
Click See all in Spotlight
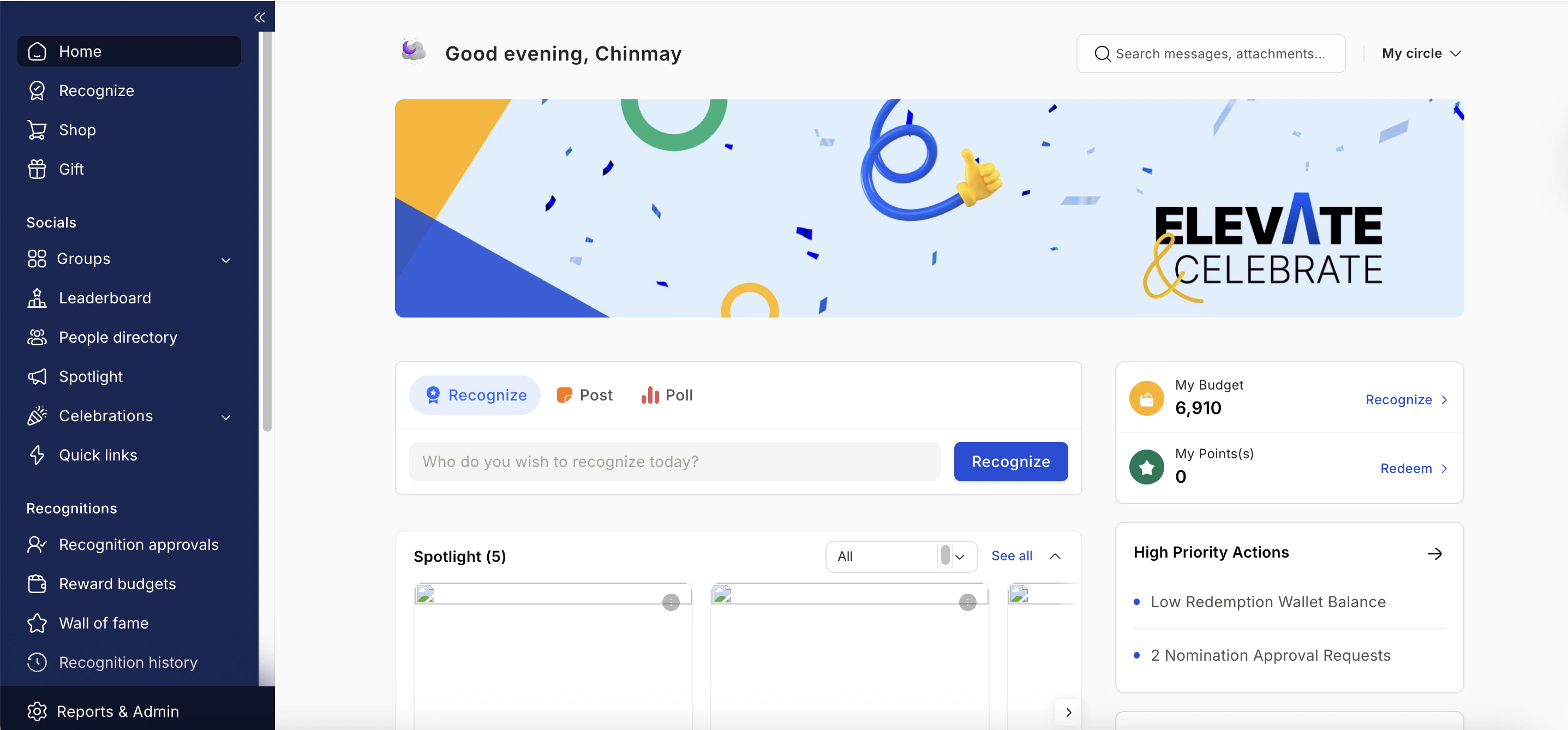click(x=1012, y=556)
